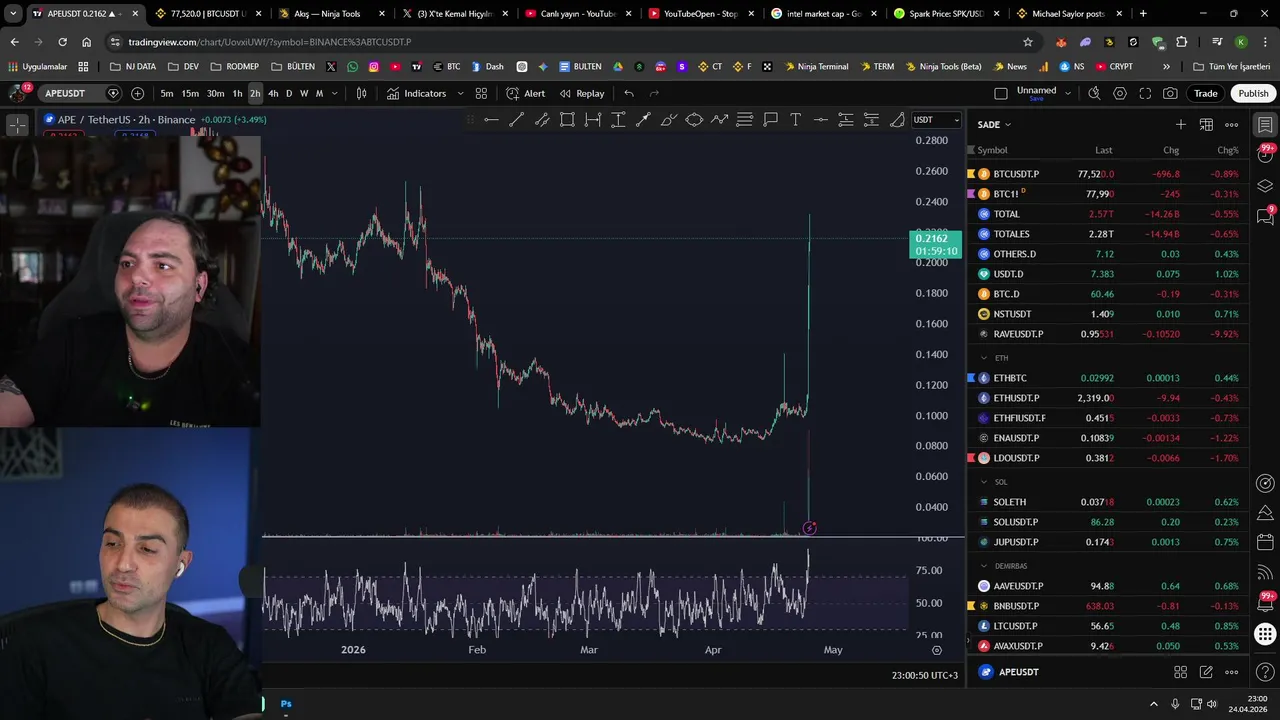Open the chart type candles icon
The width and height of the screenshot is (1280, 720).
(361, 93)
